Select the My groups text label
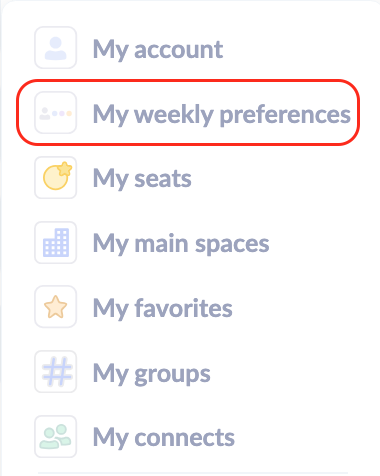 pos(152,374)
